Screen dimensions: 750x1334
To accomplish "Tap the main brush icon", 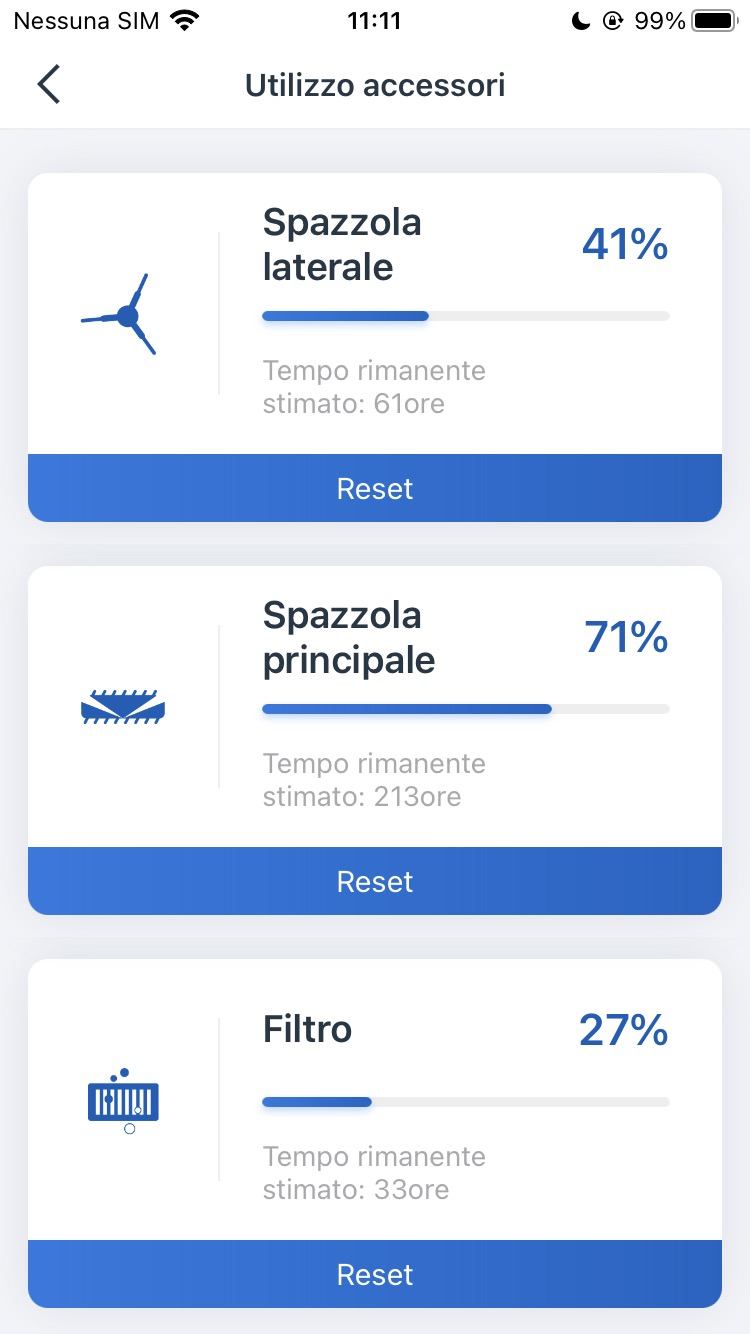I will click(122, 708).
